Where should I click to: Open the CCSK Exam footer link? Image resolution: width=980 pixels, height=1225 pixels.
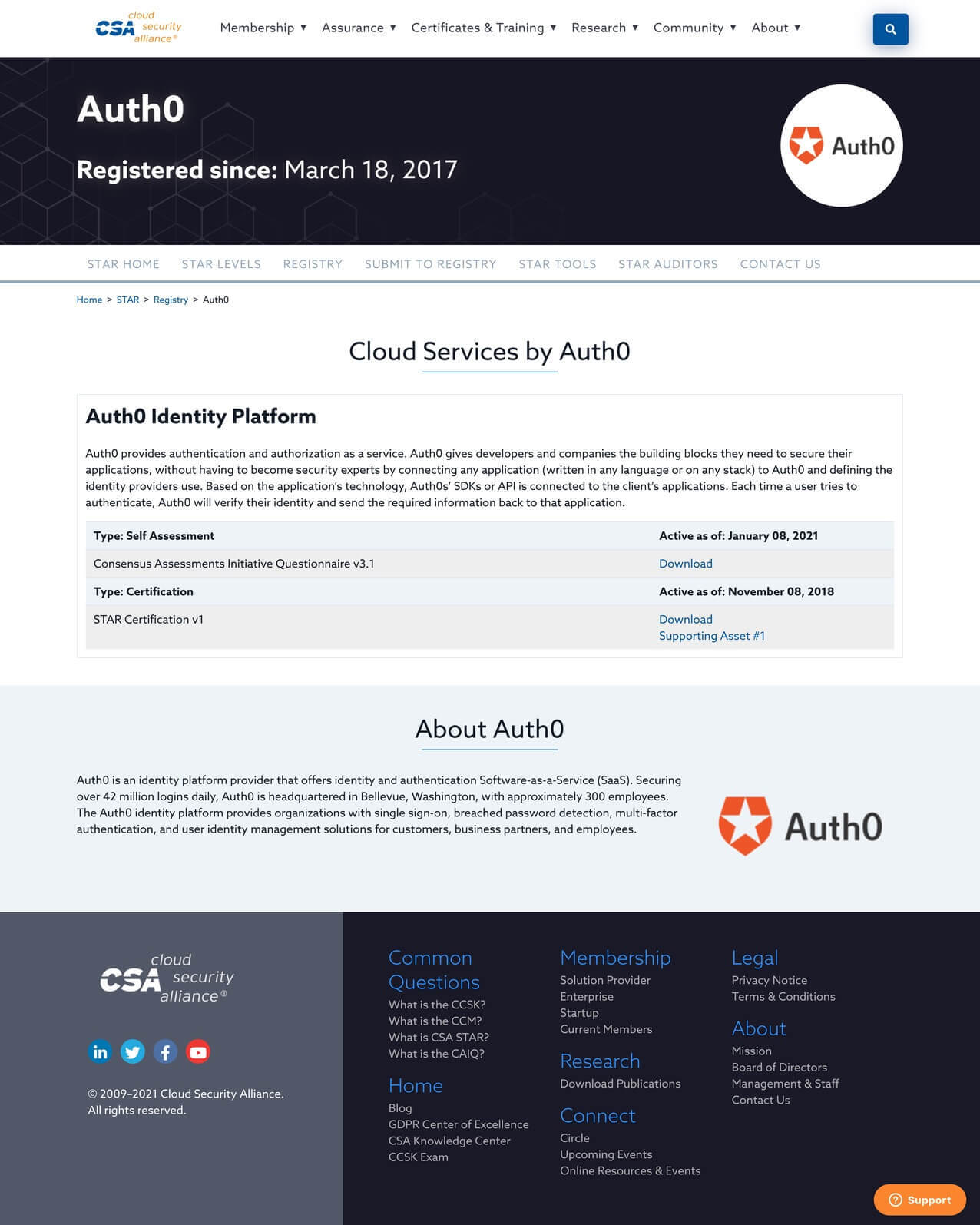[x=419, y=1157]
